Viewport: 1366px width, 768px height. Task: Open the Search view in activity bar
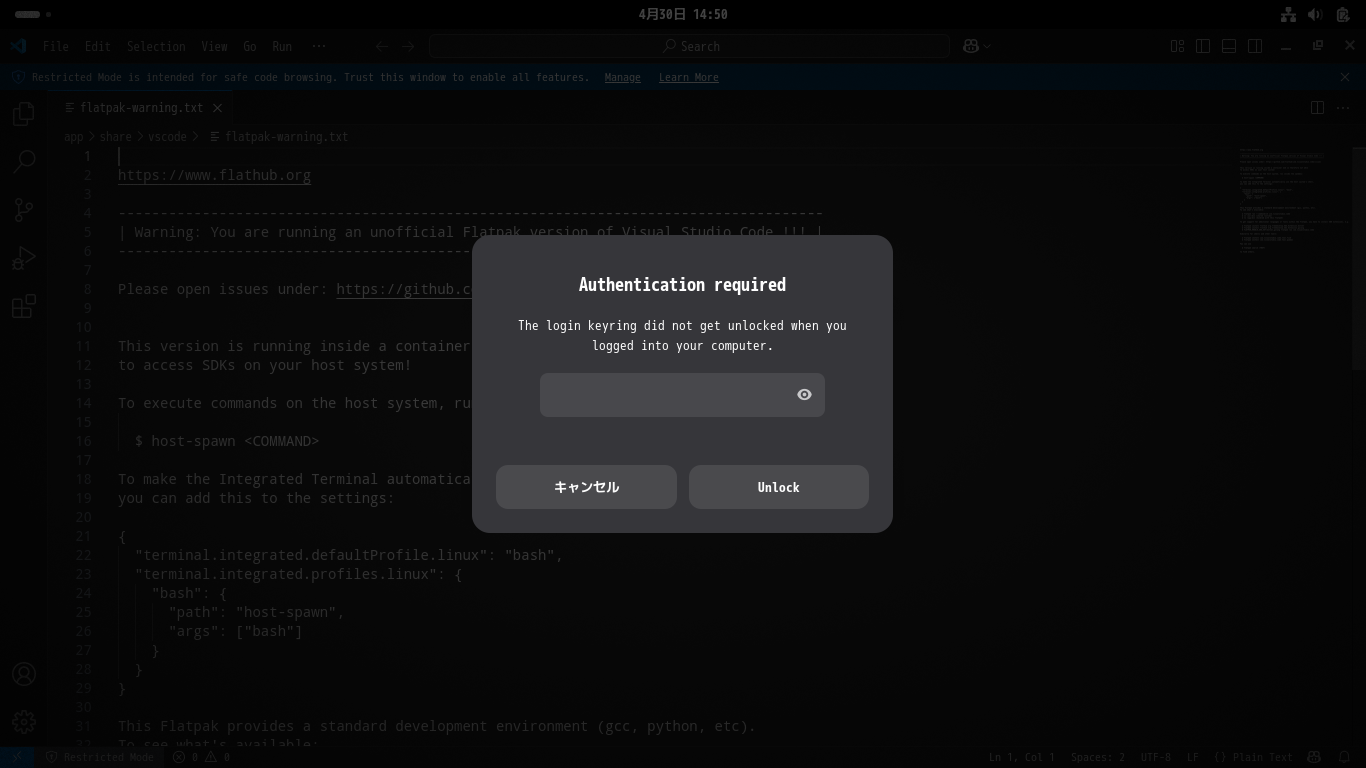[24, 161]
